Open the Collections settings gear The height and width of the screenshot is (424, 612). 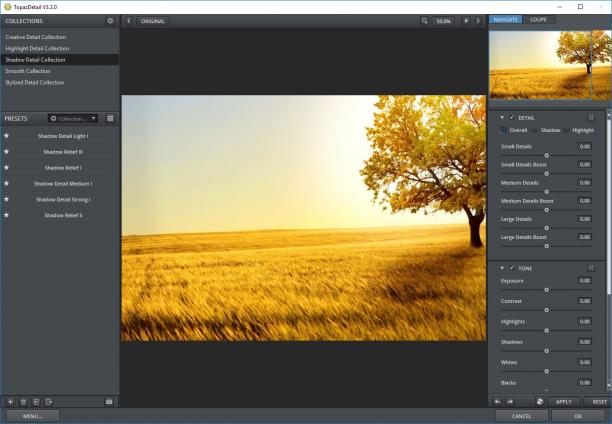[x=110, y=21]
